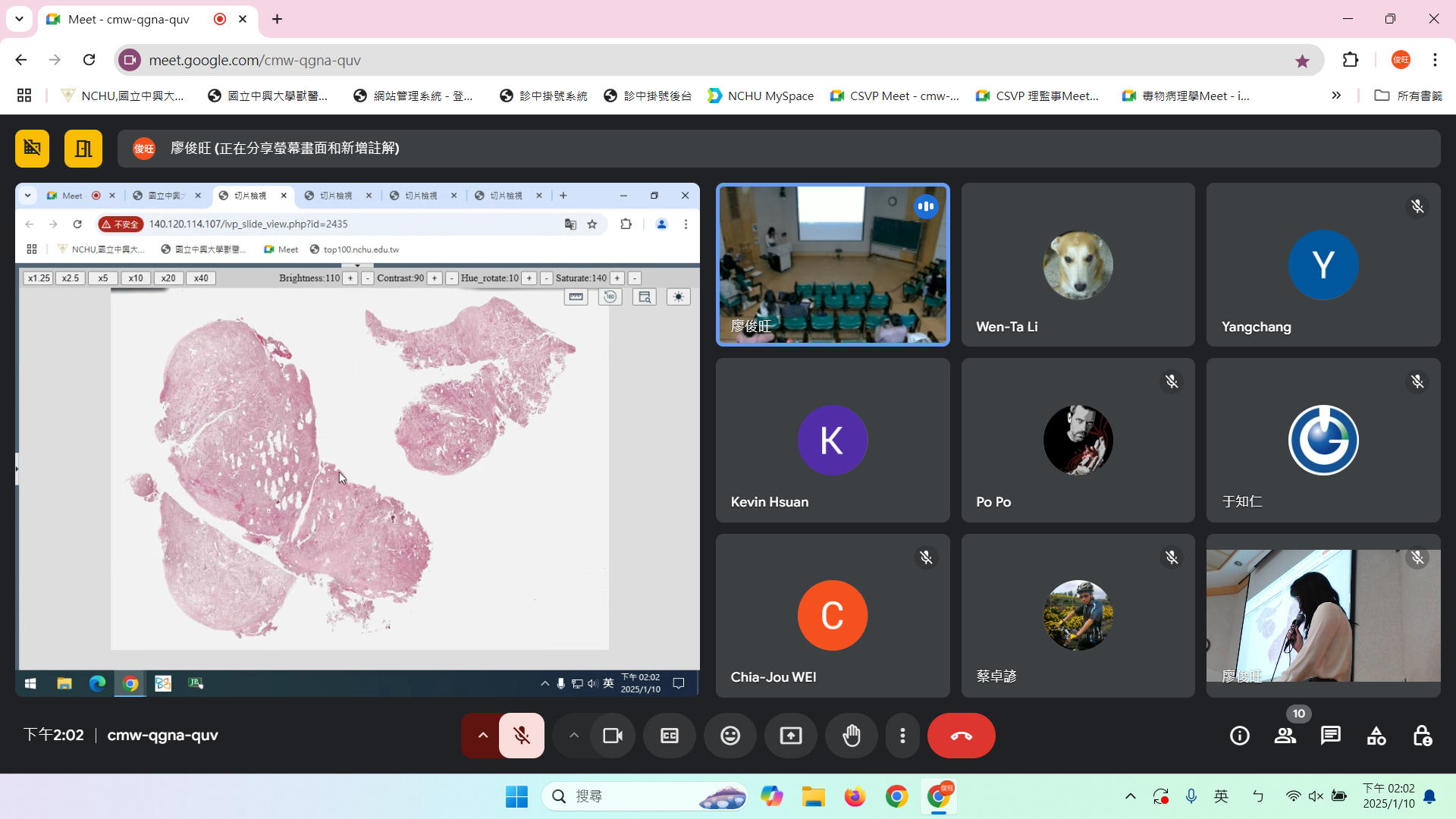Leave the call
1456x819 pixels.
click(961, 736)
